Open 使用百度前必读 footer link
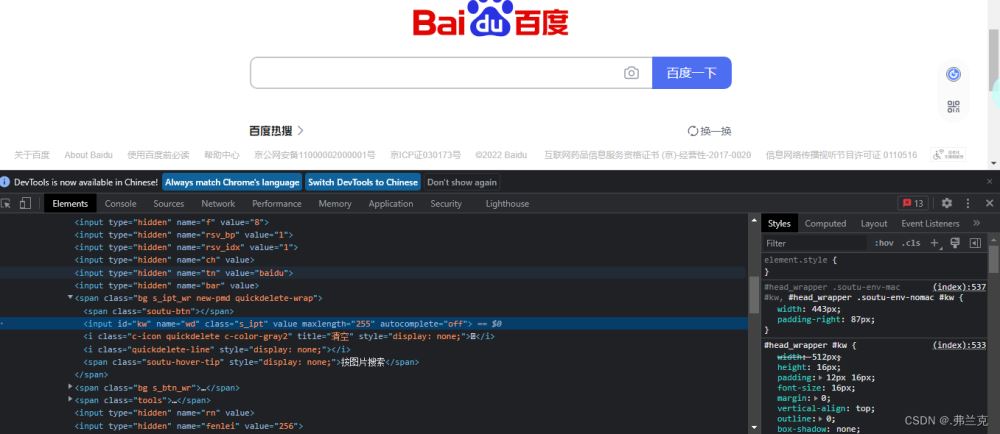 [x=158, y=155]
